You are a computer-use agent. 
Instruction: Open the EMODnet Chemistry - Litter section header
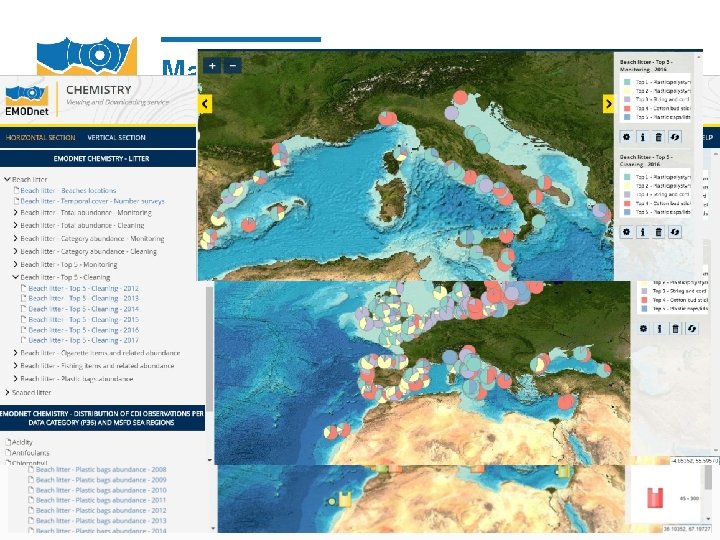point(98,158)
